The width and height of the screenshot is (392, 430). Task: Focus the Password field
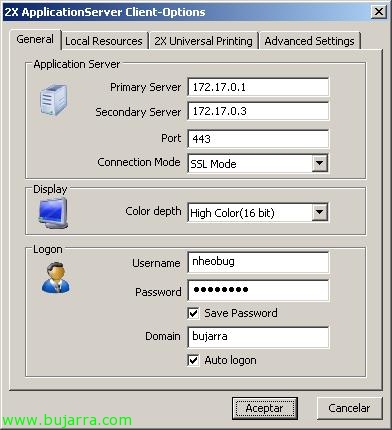tap(258, 290)
